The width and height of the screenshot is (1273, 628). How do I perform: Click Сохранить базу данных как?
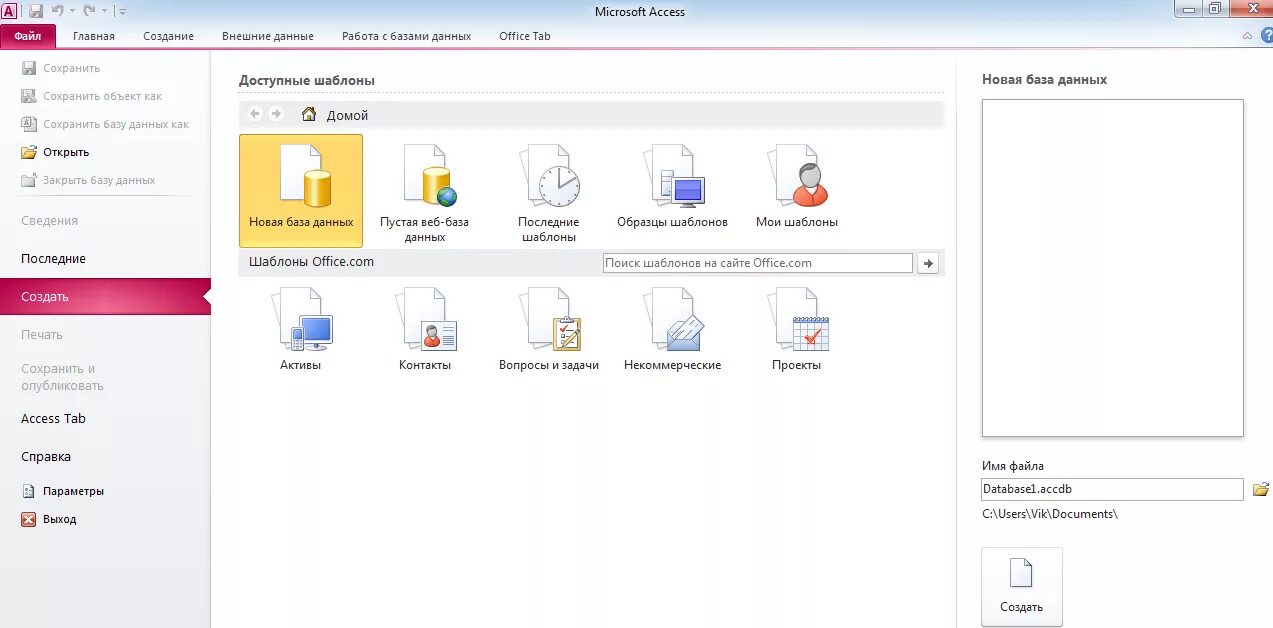tap(105, 124)
